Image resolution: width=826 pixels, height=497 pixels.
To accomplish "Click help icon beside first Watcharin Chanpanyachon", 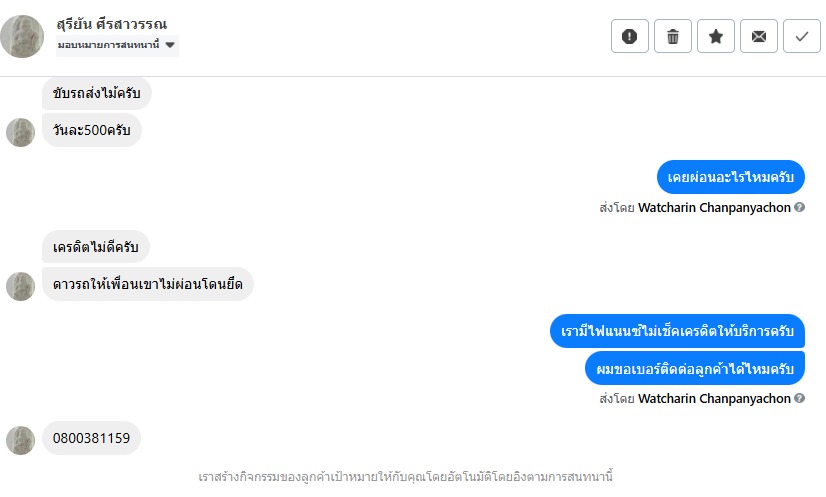I will [x=799, y=208].
